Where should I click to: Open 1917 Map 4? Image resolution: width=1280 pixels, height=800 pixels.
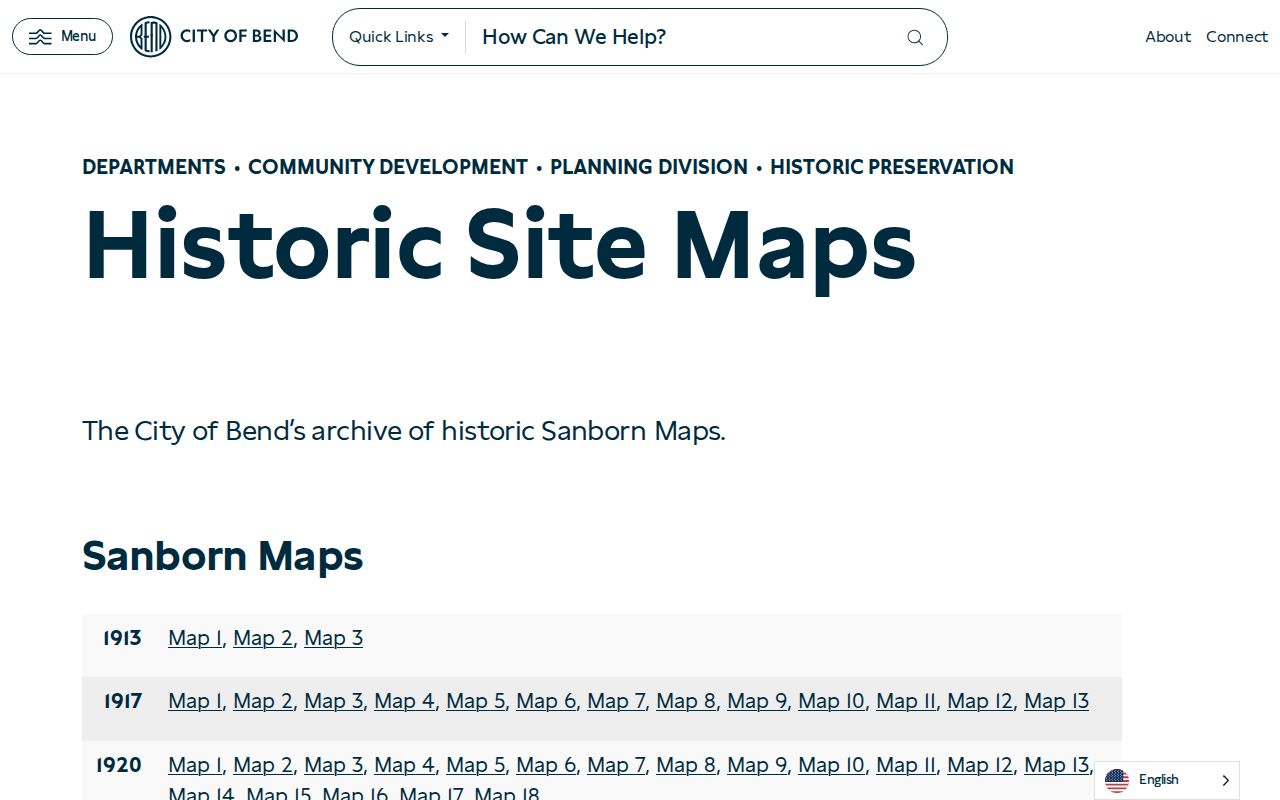point(405,701)
